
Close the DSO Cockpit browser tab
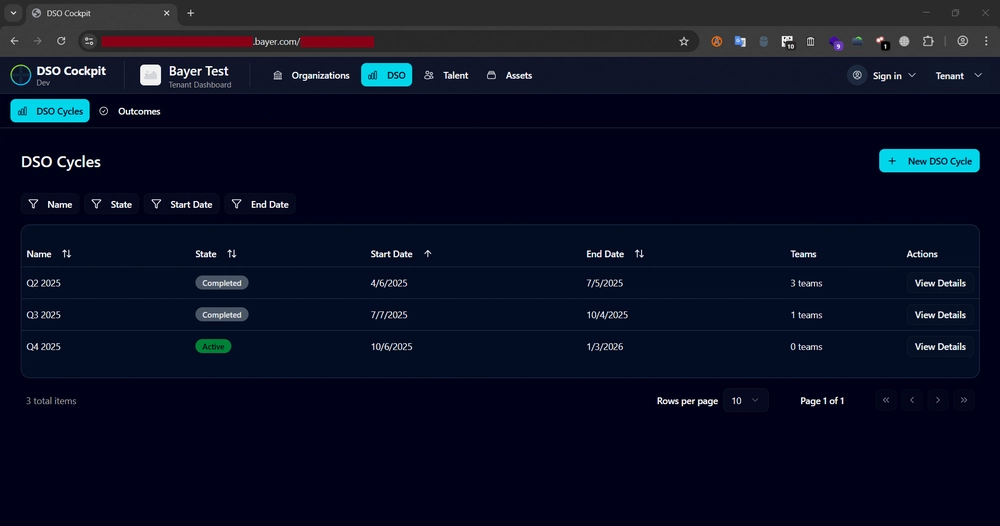[x=166, y=13]
